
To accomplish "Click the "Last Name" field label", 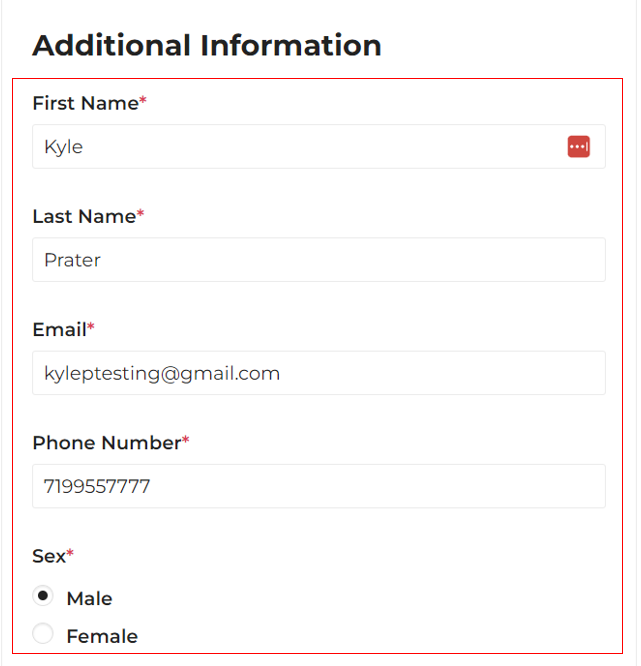I will [84, 216].
